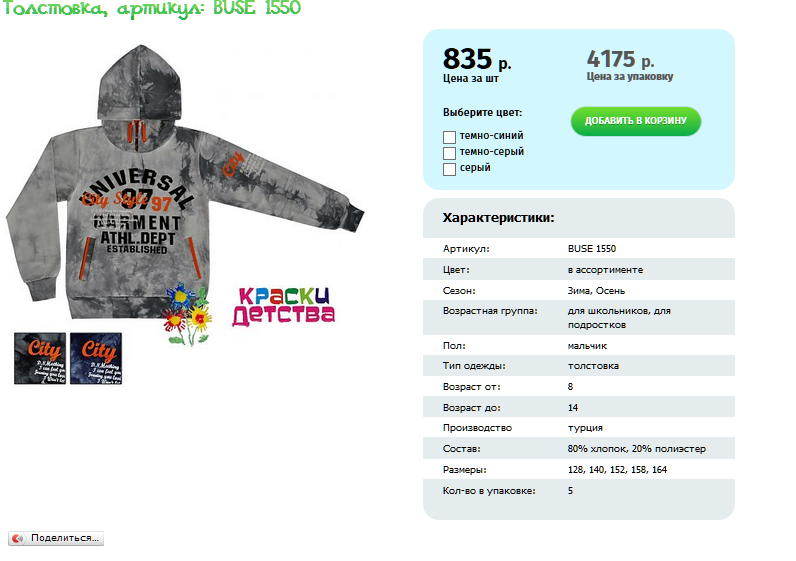Image resolution: width=796 pixels, height=561 pixels.
Task: Click the Размеры row value 128, 140, 152
Action: (x=617, y=470)
